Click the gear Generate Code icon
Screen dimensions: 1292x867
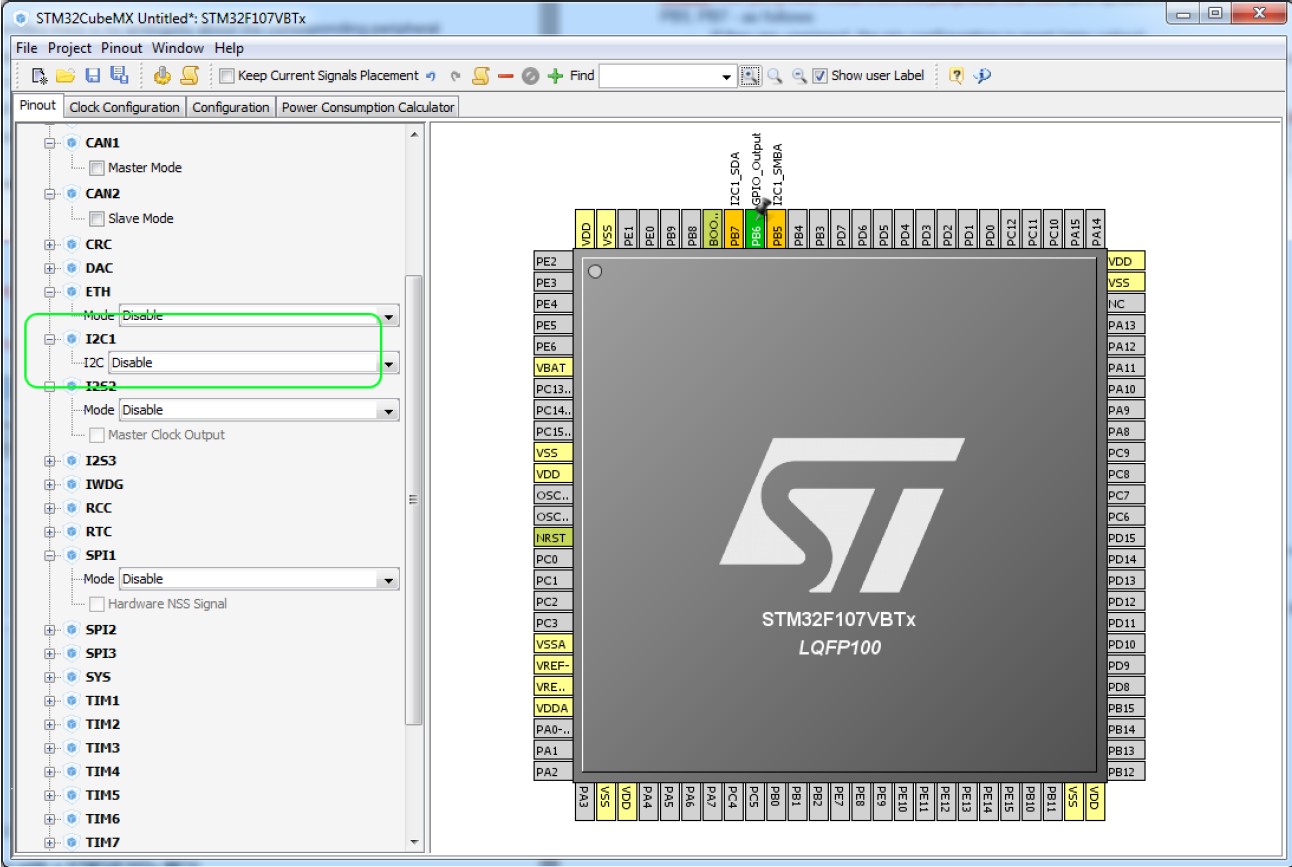click(x=162, y=76)
